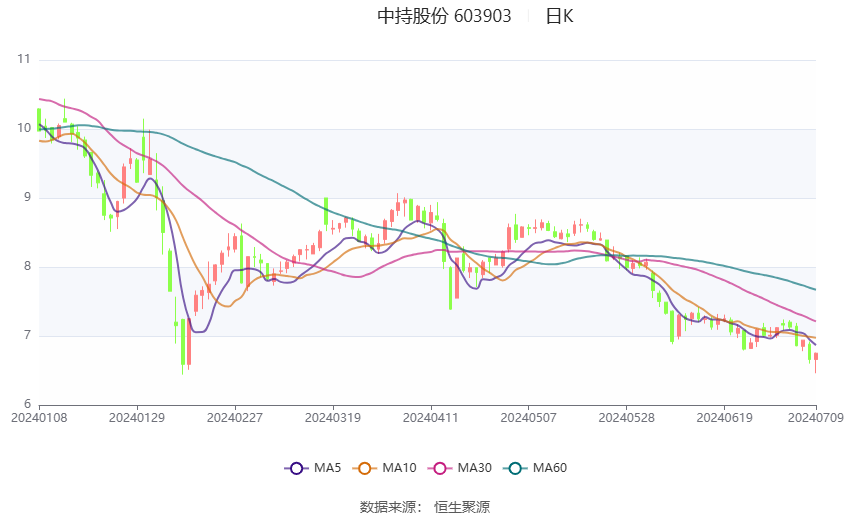The image size is (850, 517).
Task: Click the chart title 中持股份 603903
Action: click(x=444, y=16)
